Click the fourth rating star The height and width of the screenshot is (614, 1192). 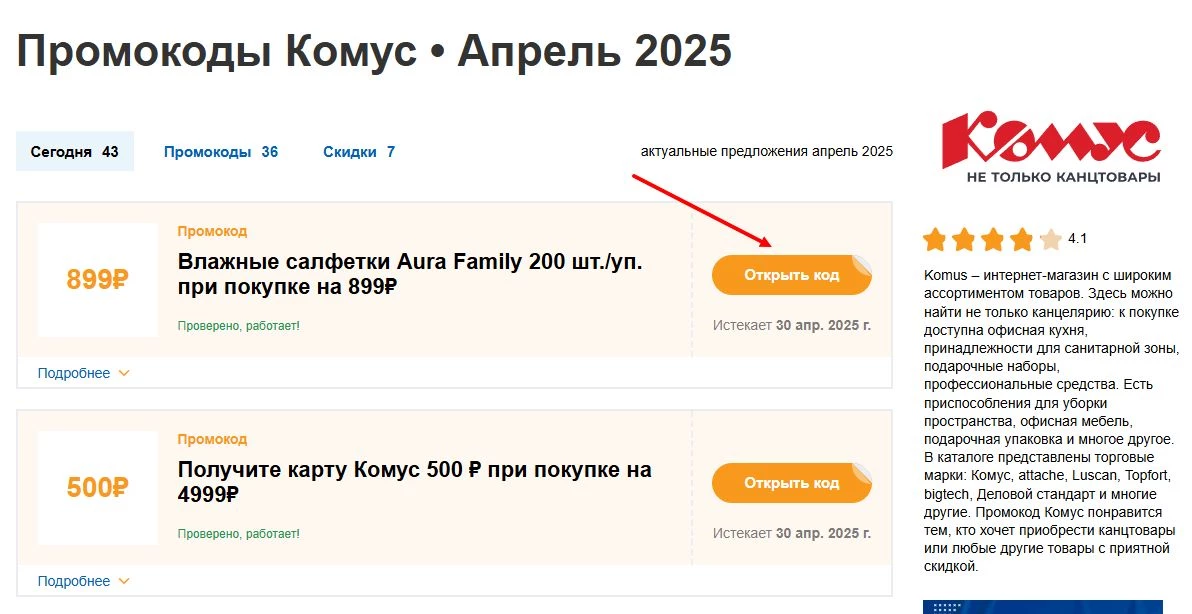pyautogui.click(x=1021, y=239)
